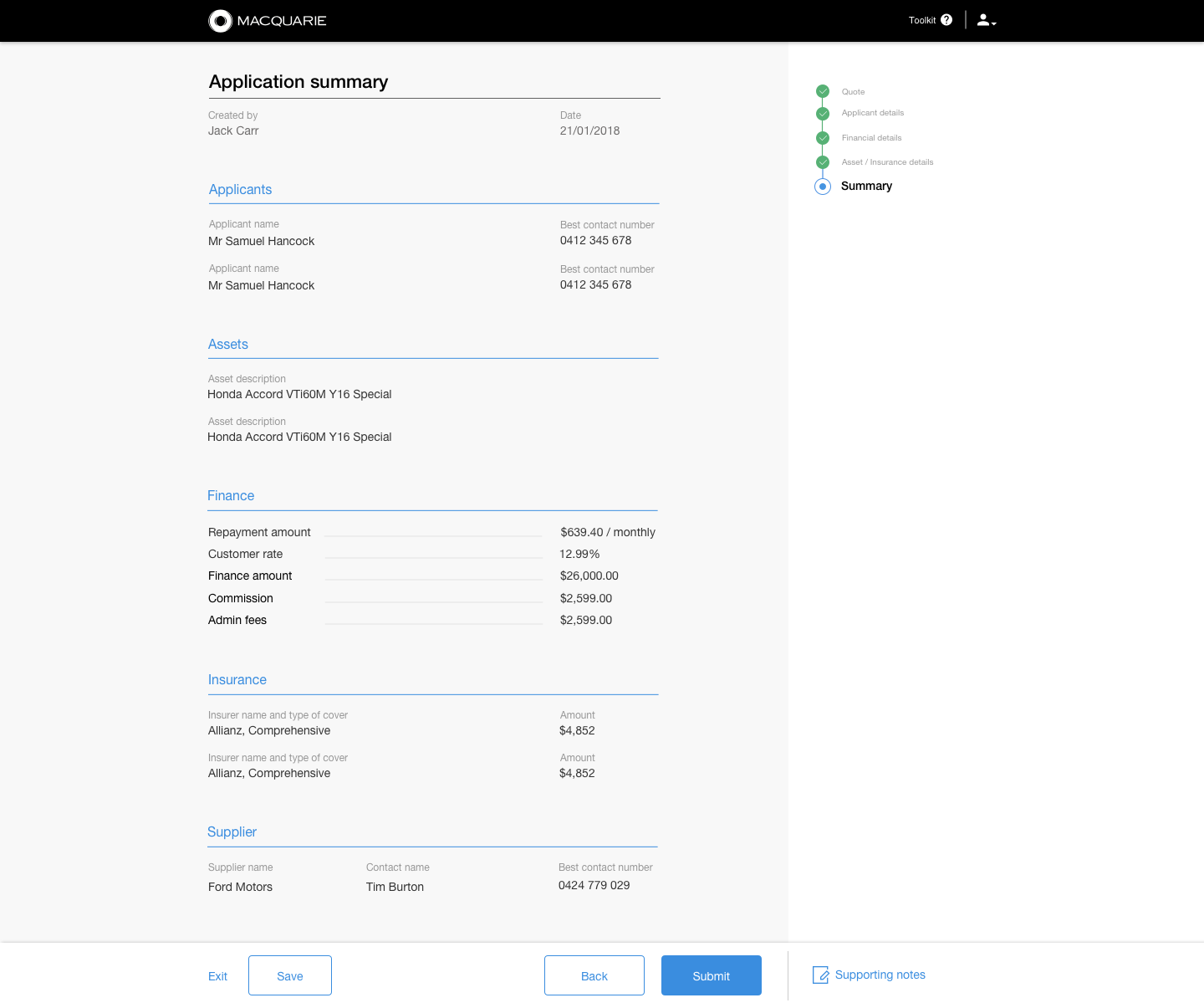Select the Summary step radio indicator
This screenshot has height=1008, width=1204.
(823, 187)
